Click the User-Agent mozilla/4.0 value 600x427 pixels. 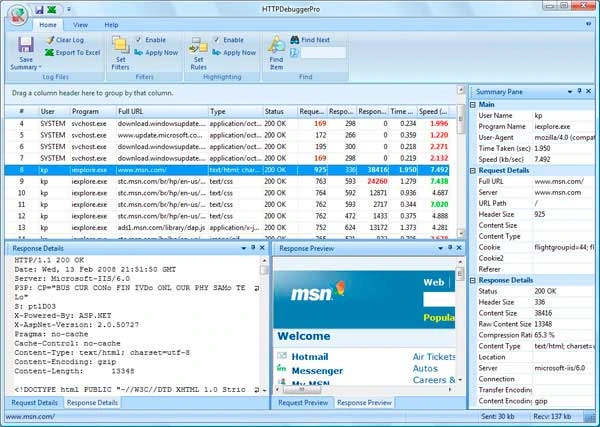(564, 137)
